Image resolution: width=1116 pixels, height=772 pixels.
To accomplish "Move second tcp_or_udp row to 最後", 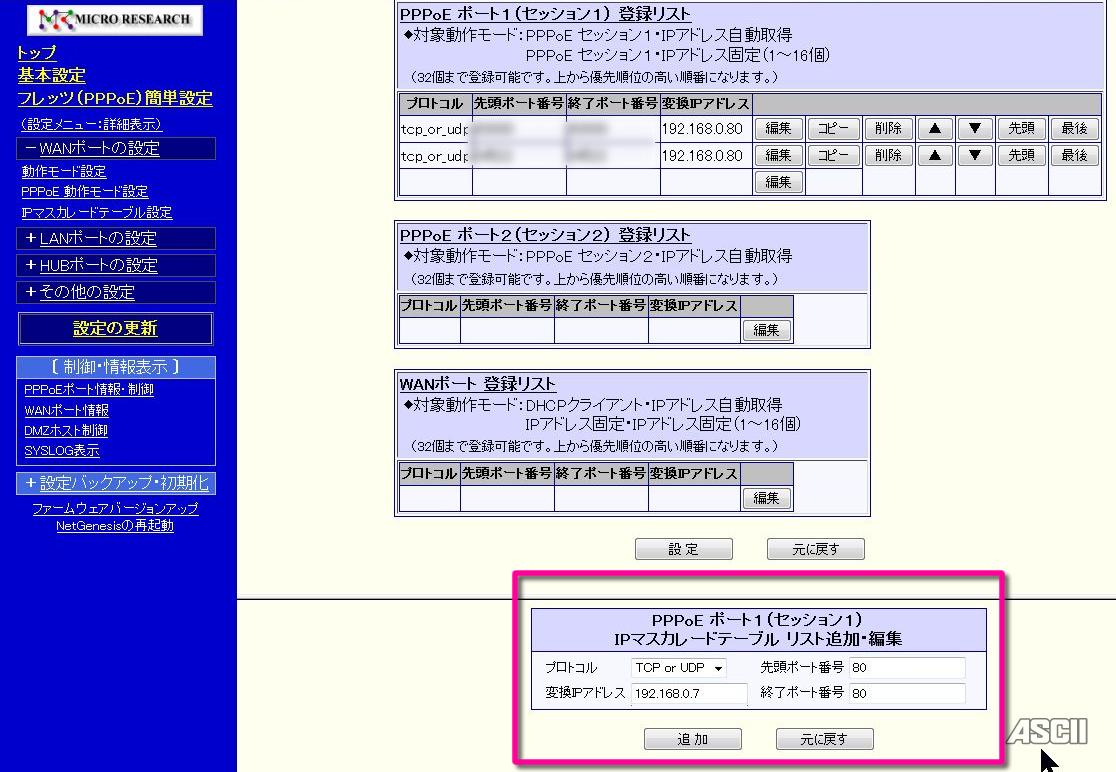I will [x=1075, y=155].
